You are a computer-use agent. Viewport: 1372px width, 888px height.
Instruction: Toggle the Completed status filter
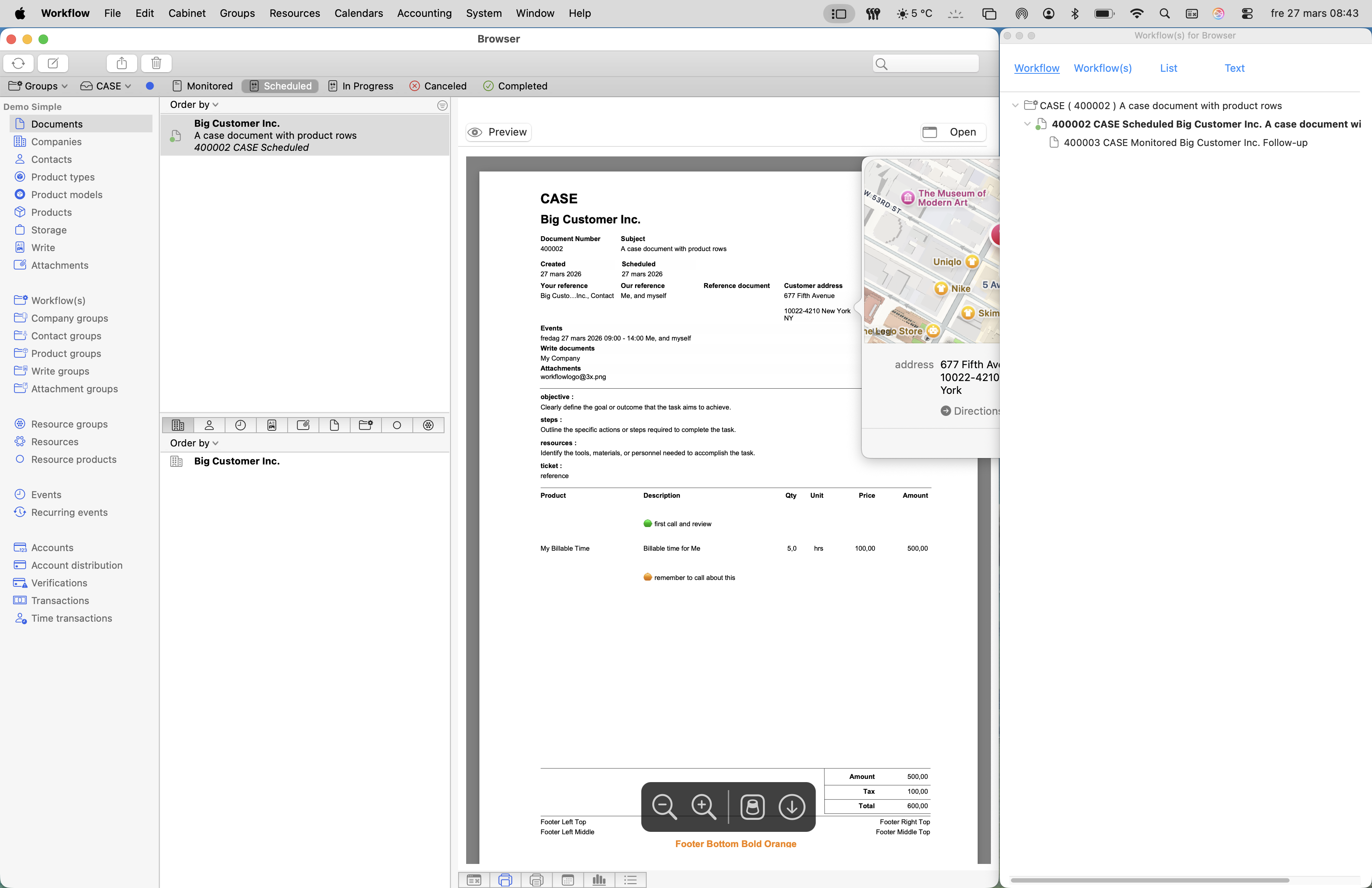(x=515, y=86)
